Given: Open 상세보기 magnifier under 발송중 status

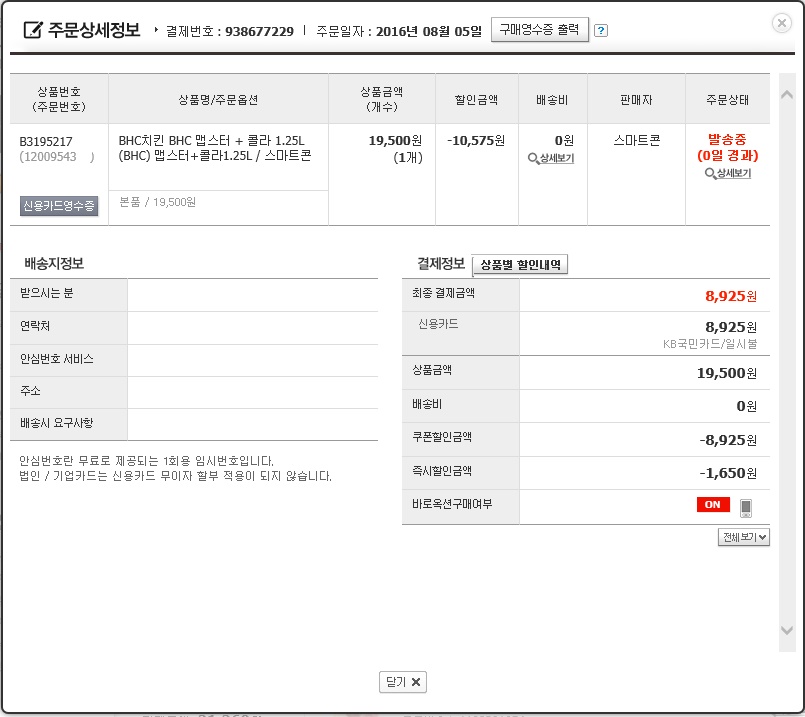Looking at the screenshot, I should pos(727,173).
